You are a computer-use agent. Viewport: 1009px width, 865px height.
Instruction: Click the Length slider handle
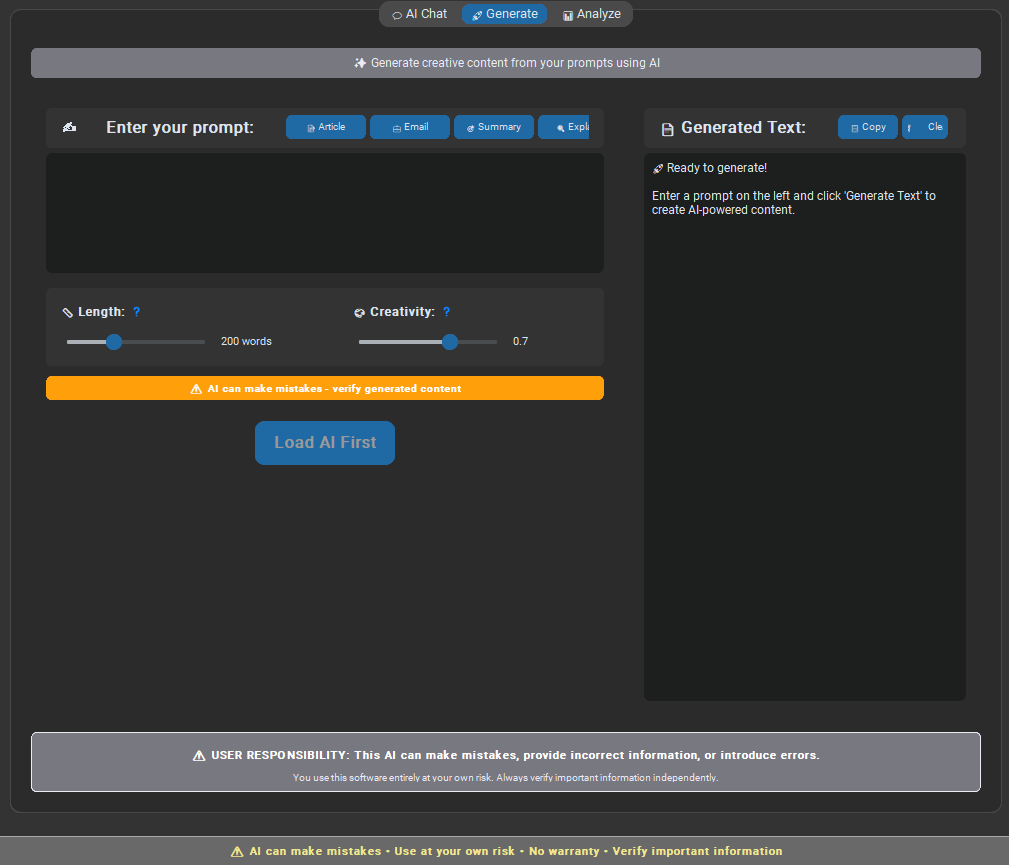114,342
